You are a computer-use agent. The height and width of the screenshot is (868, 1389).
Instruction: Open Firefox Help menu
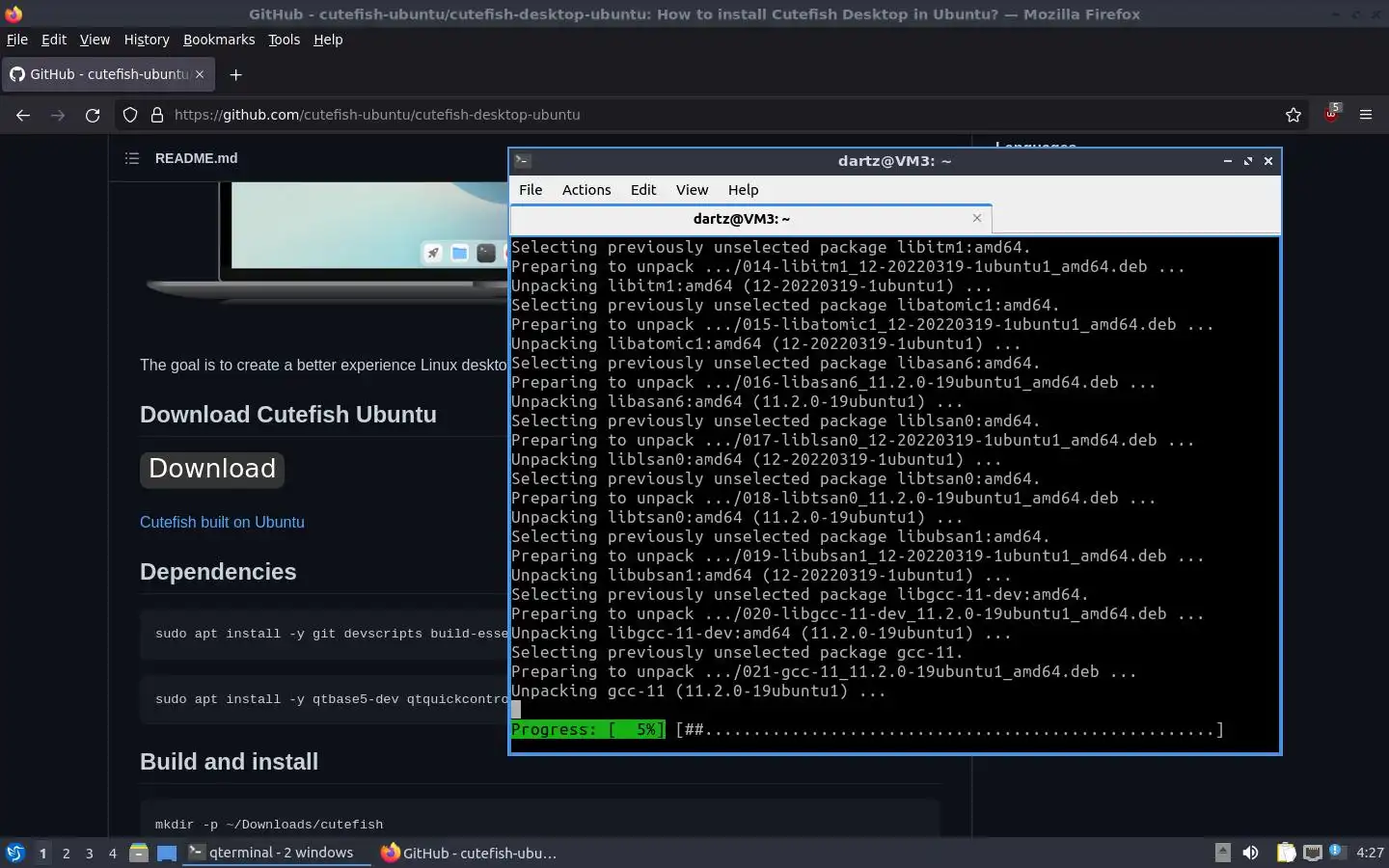[328, 40]
